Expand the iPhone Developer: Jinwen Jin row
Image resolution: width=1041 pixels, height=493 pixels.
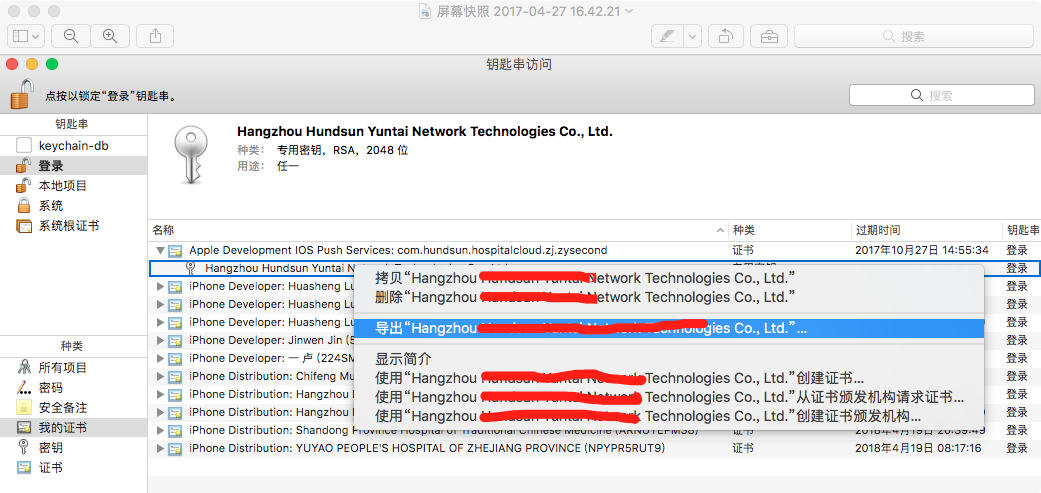[x=159, y=340]
